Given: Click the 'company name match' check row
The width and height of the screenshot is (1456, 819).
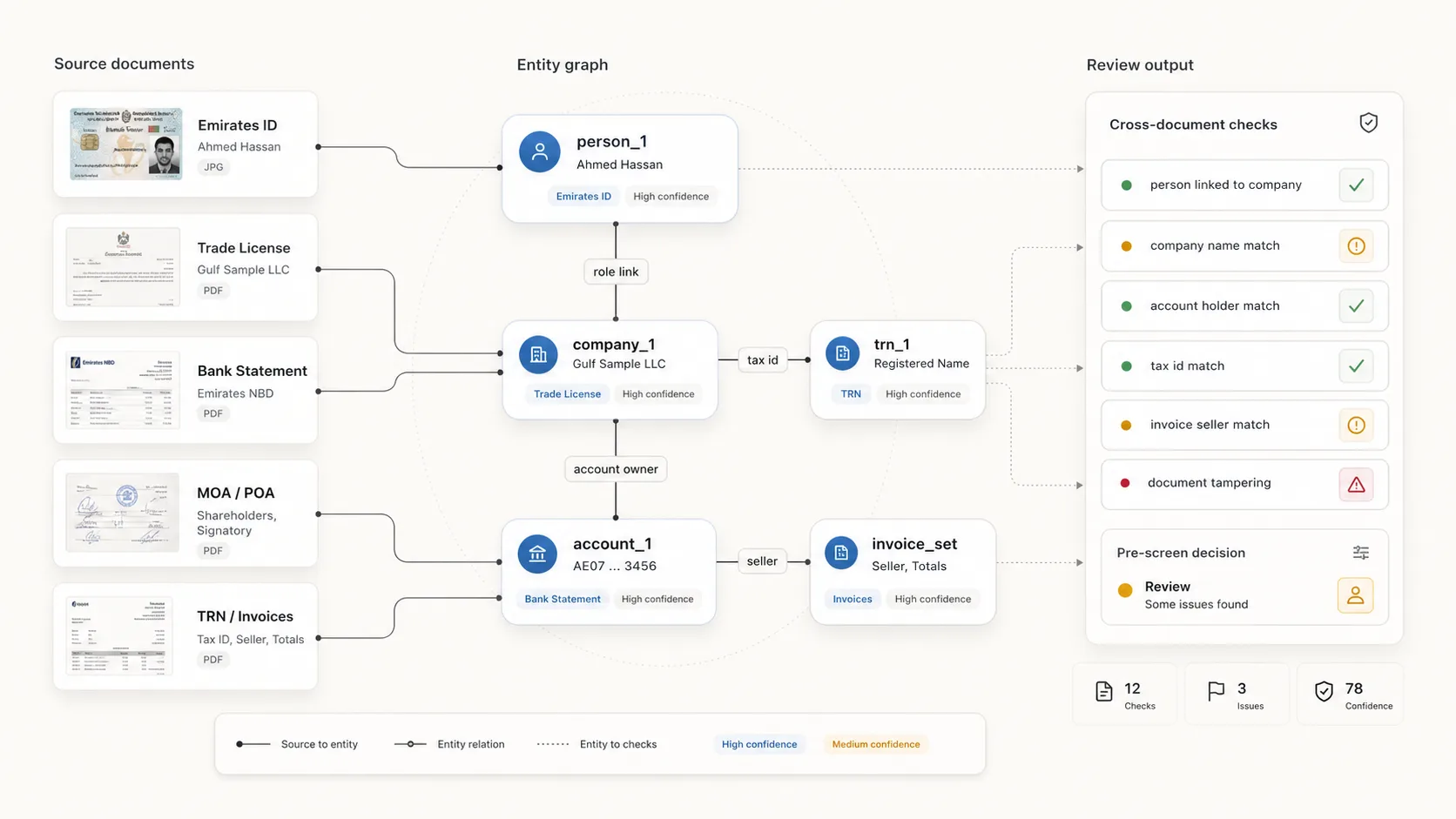Looking at the screenshot, I should pyautogui.click(x=1244, y=246).
